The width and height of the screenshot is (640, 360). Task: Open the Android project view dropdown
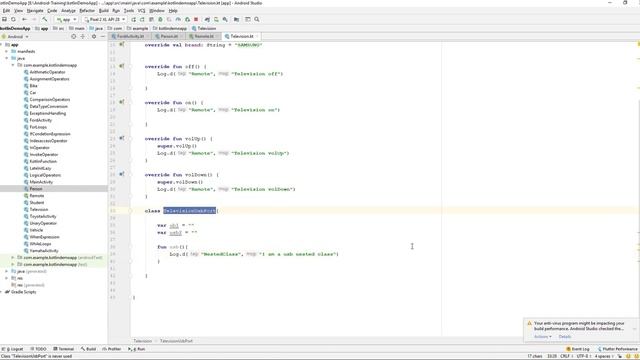click(x=16, y=36)
